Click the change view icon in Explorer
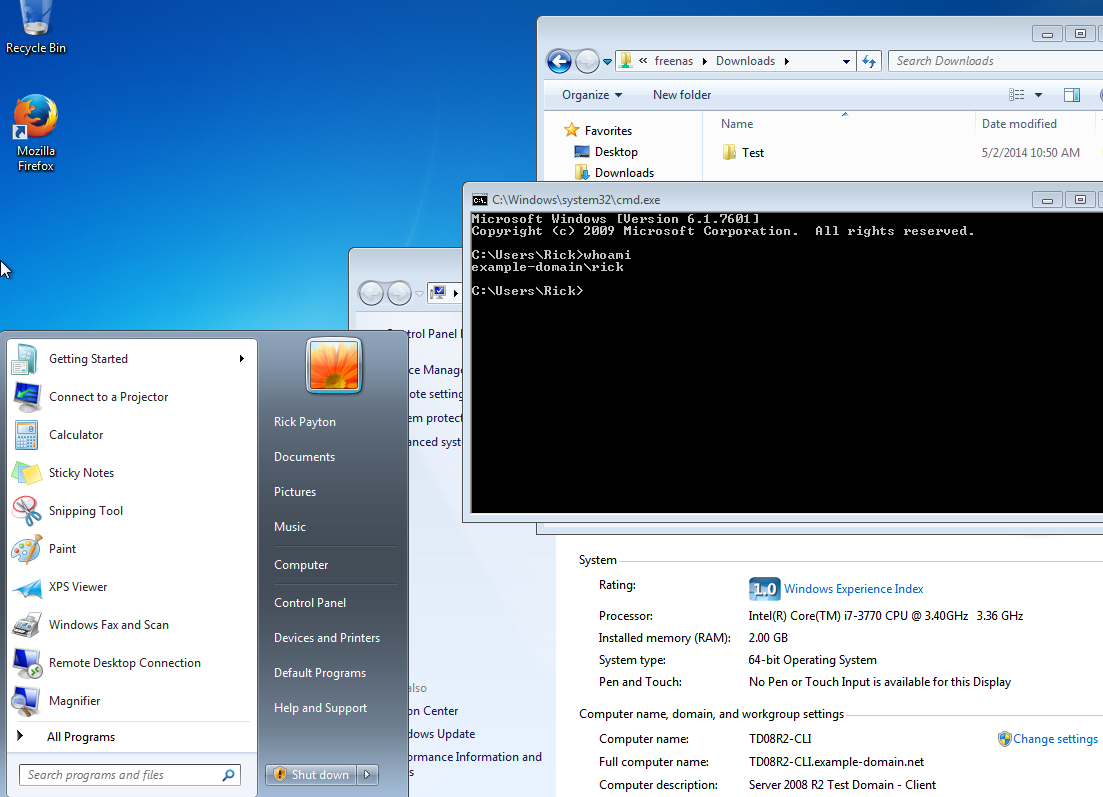Viewport: 1103px width, 797px height. coord(1016,95)
